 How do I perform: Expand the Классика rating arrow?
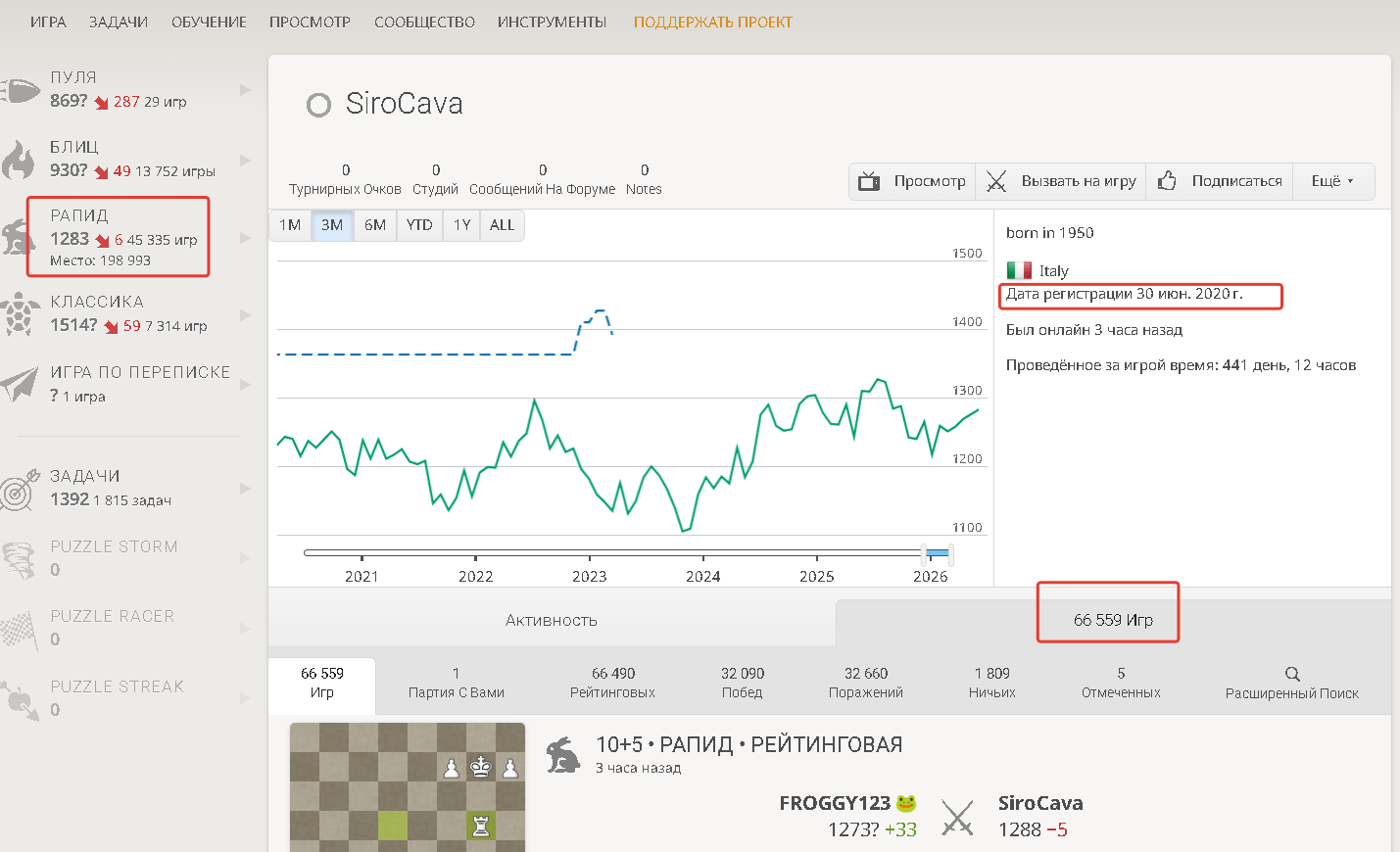tap(246, 314)
